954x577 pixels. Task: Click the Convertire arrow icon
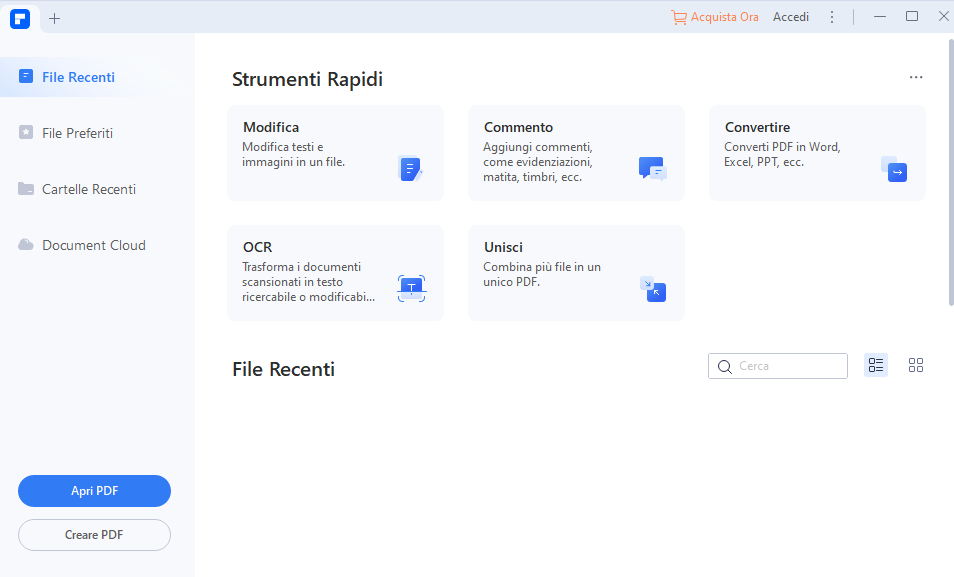(x=894, y=169)
